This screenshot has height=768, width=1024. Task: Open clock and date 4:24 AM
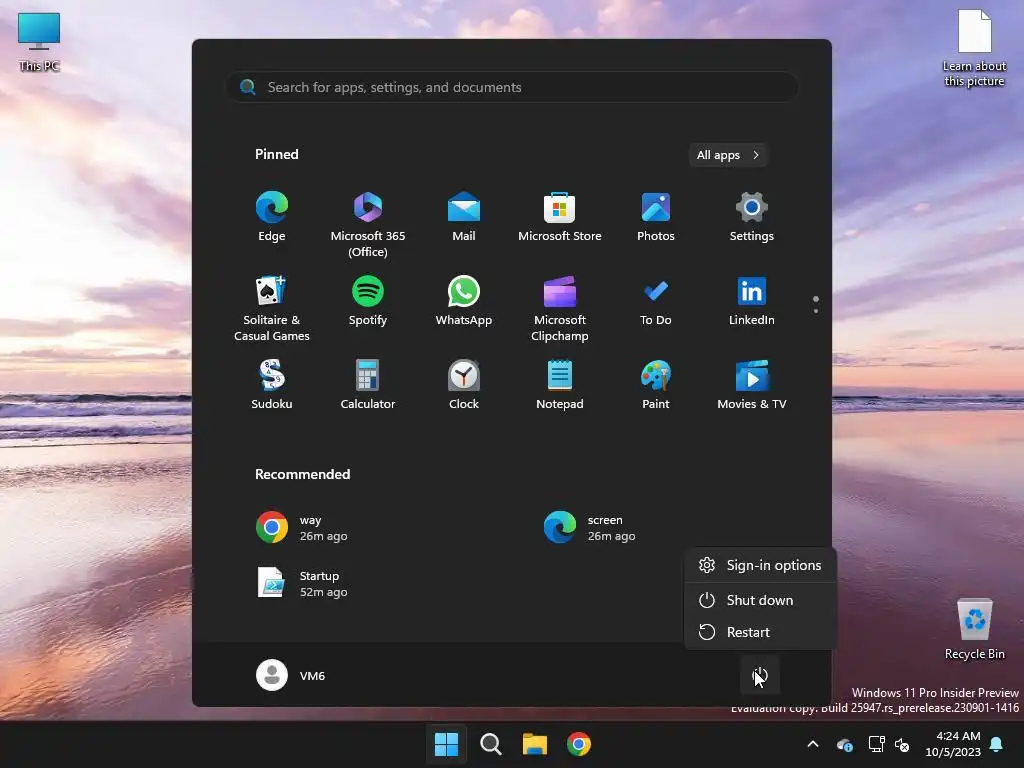coord(953,744)
